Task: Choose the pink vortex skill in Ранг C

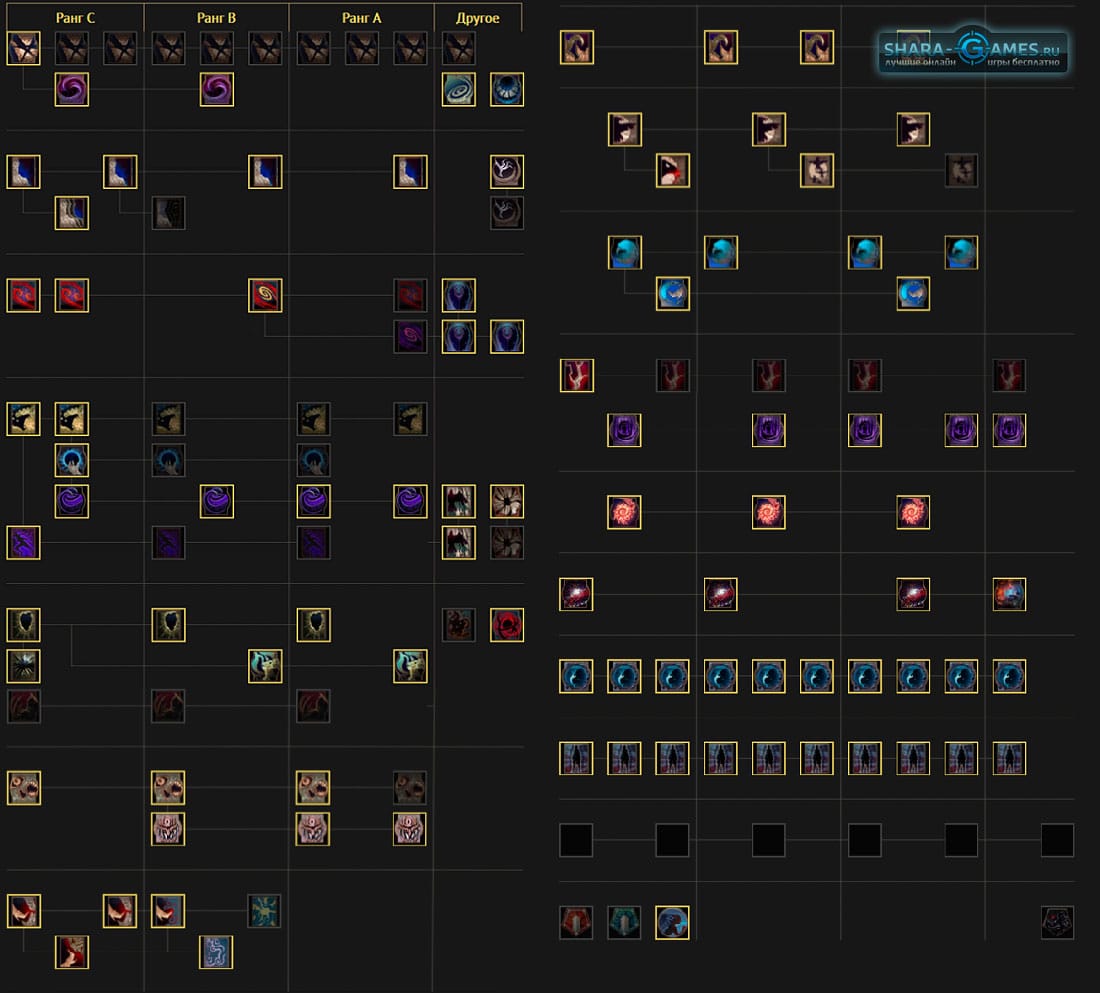Action: (x=72, y=90)
